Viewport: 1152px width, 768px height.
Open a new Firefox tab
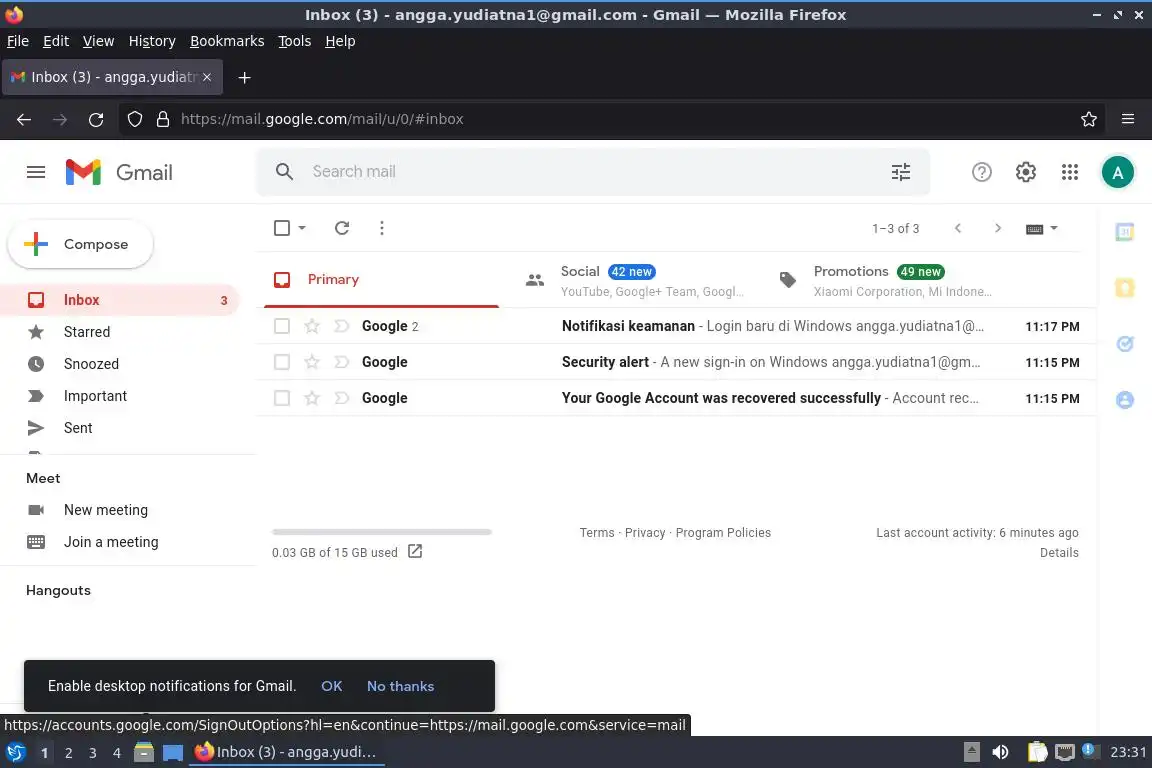(x=245, y=77)
